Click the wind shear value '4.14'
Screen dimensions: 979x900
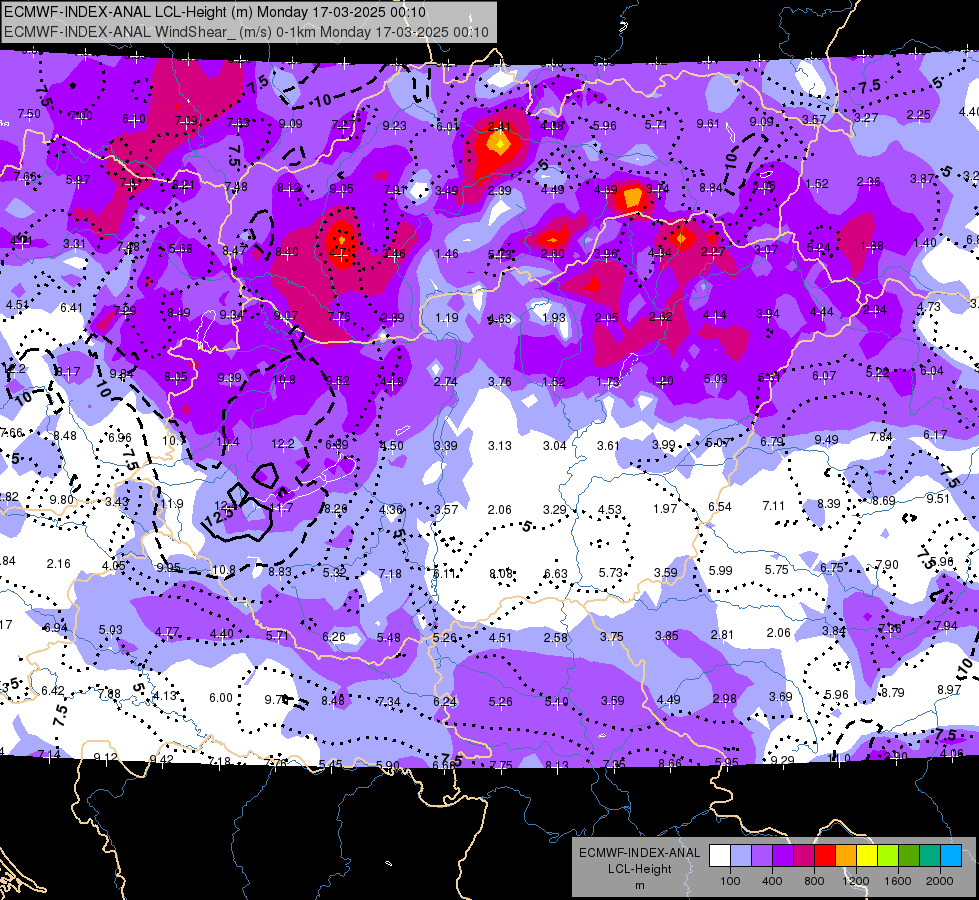pos(714,315)
